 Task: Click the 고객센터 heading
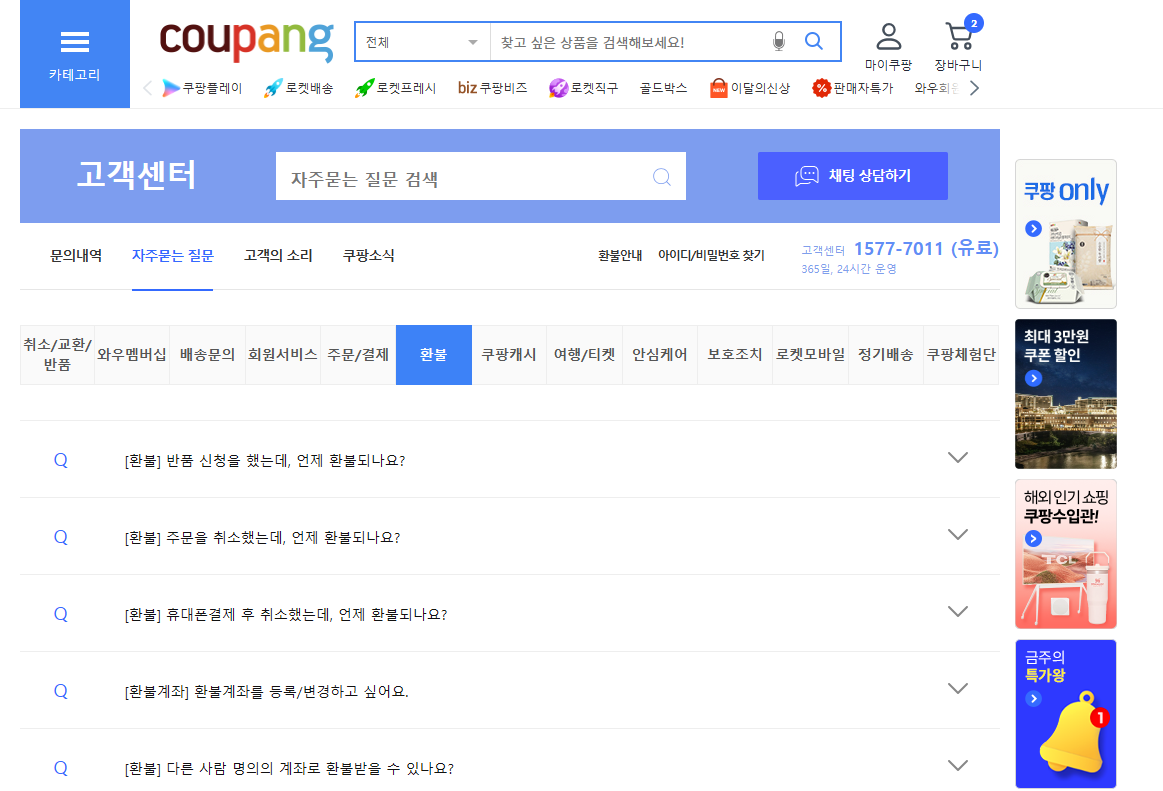136,176
